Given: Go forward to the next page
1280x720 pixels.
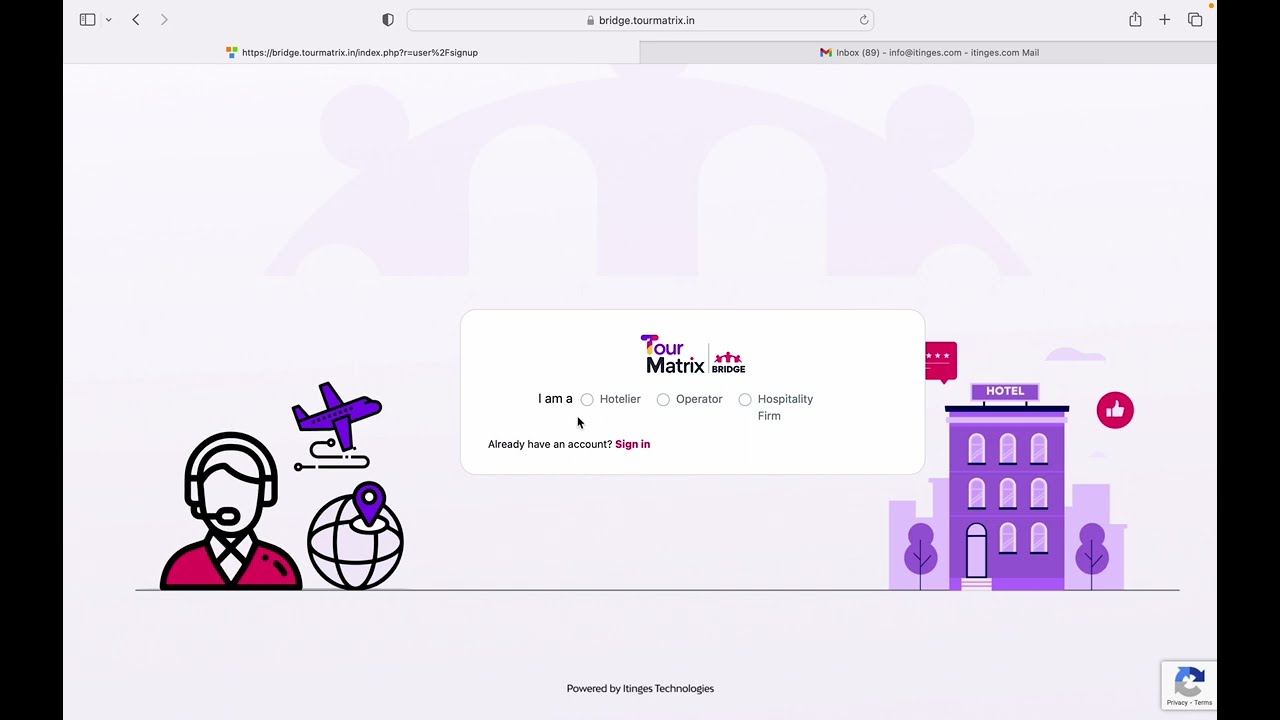Looking at the screenshot, I should (164, 20).
